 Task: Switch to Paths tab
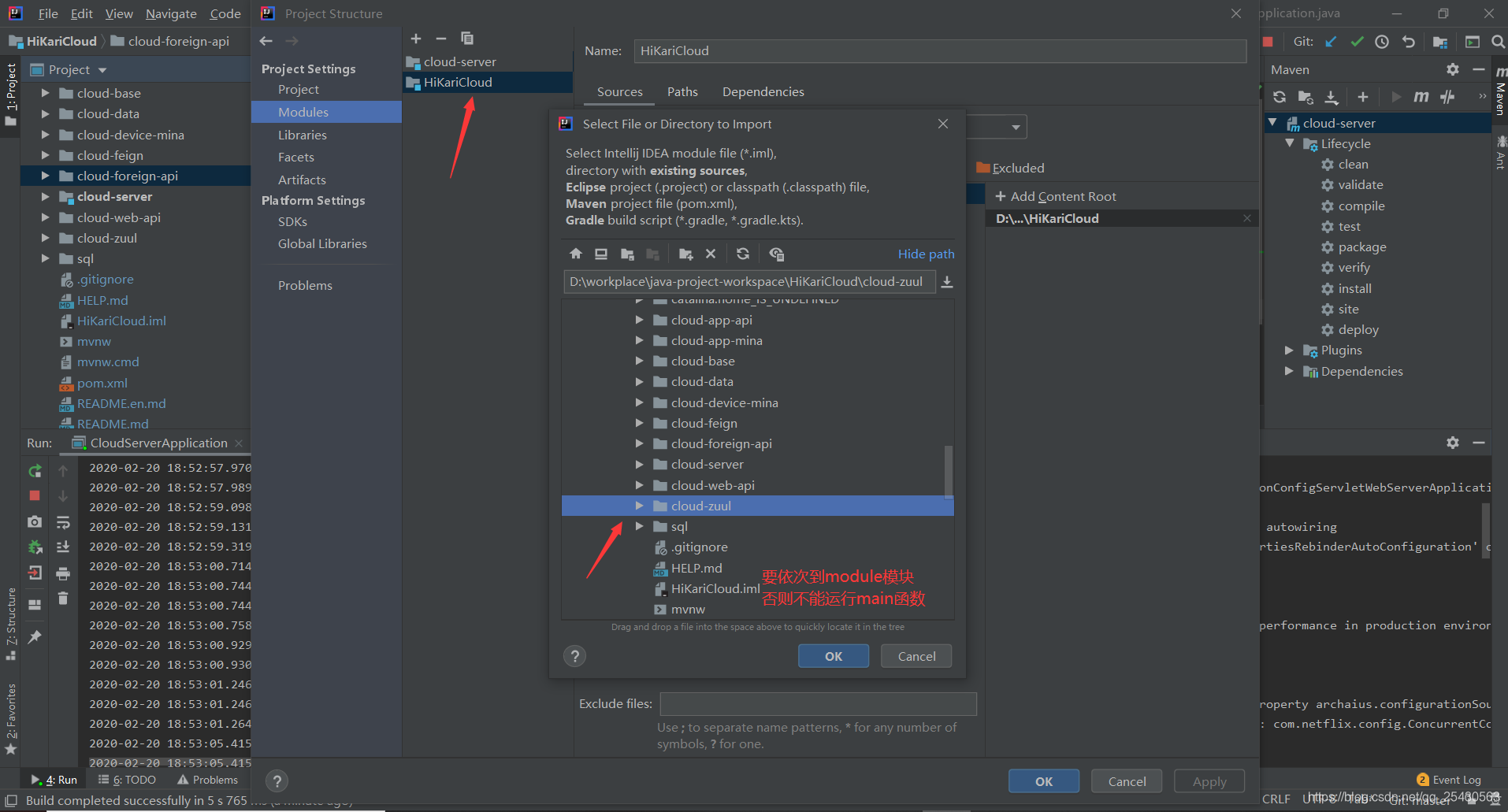pos(682,92)
